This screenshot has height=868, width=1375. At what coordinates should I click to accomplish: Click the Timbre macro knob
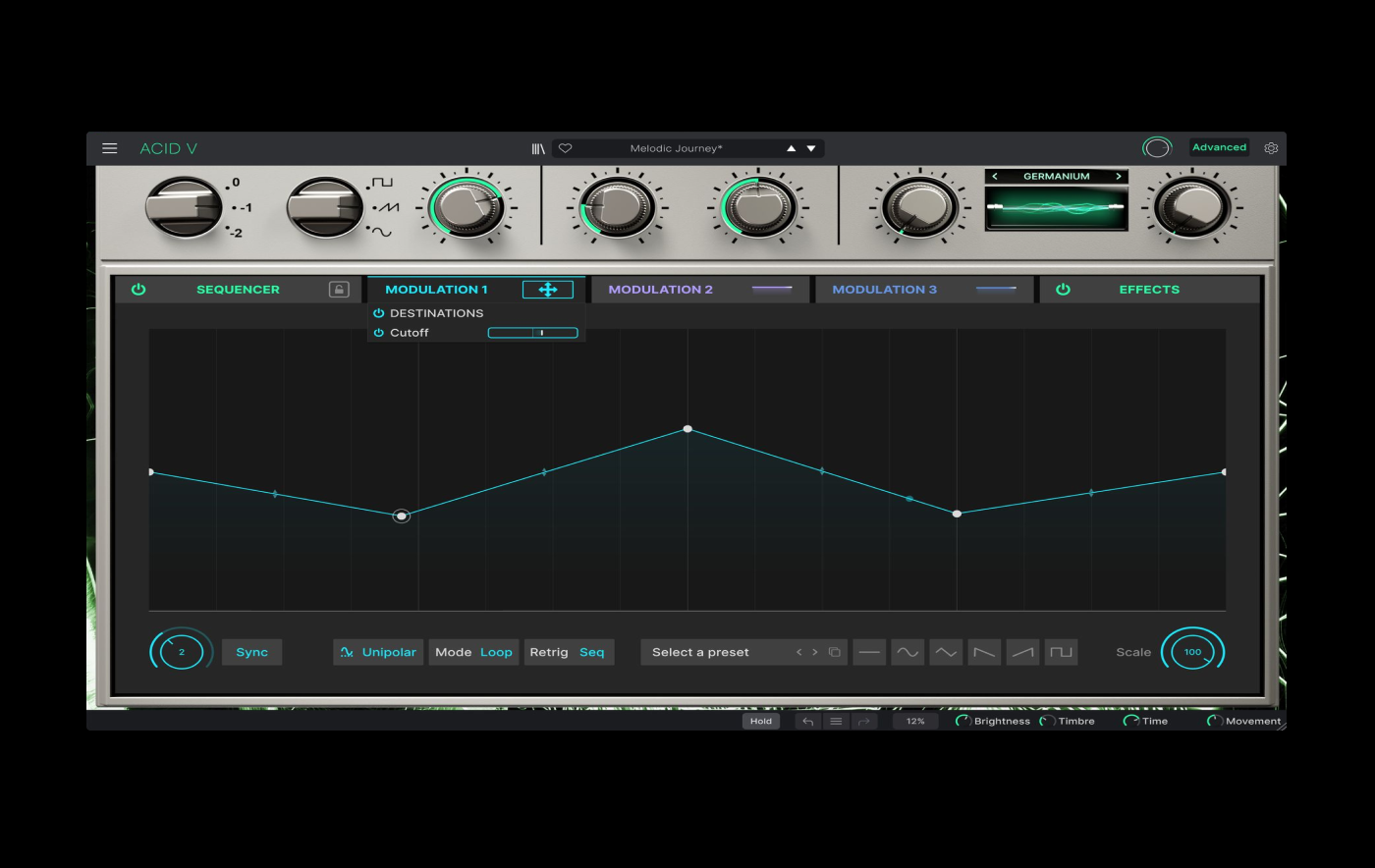(1047, 722)
